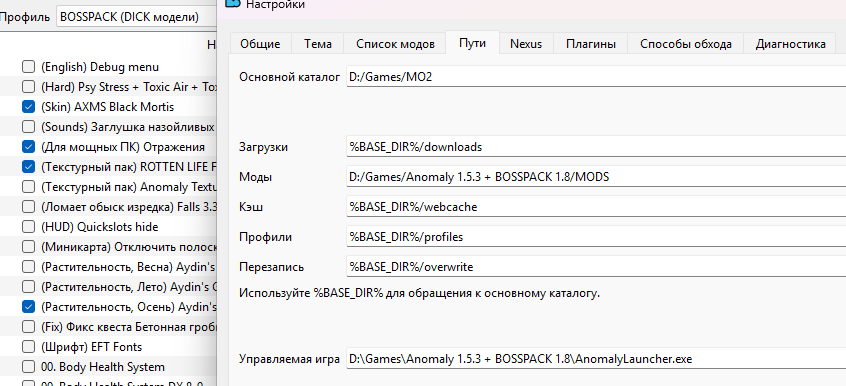Open the Диагностика tab
Screen dimensions: 846x386
click(790, 44)
